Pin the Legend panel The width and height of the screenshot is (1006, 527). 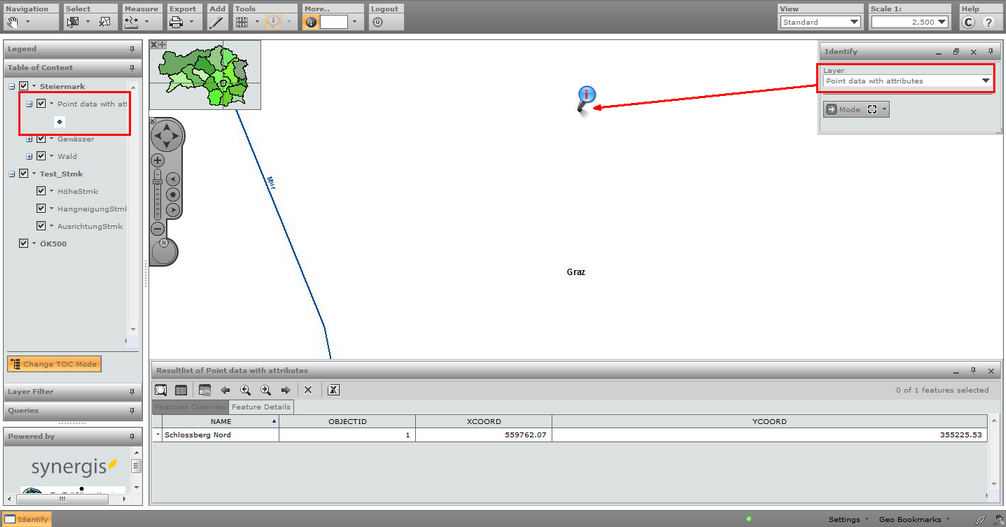pos(132,49)
